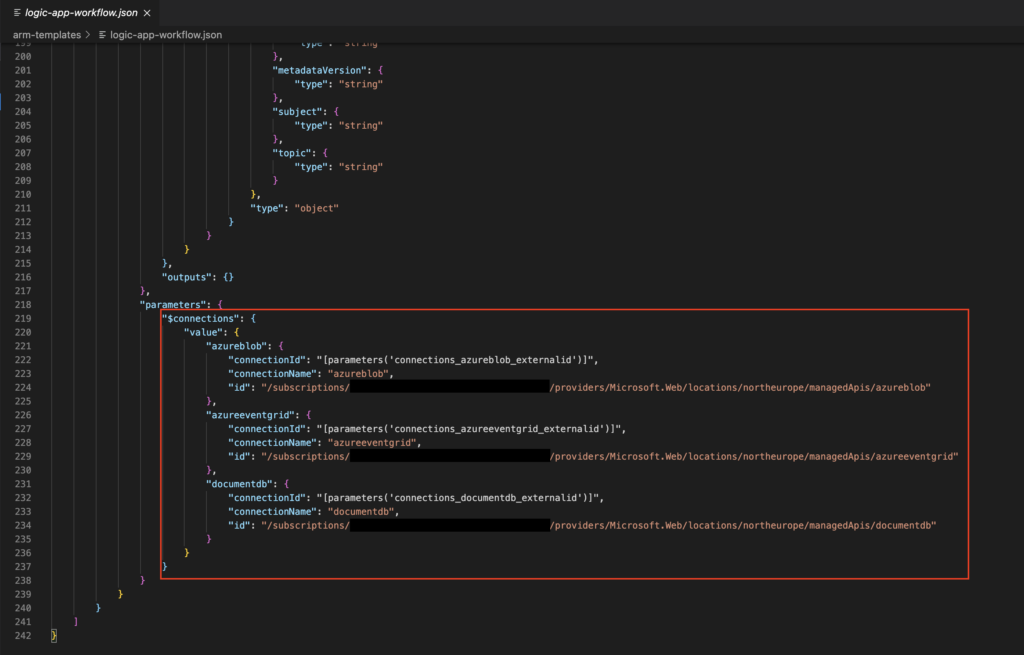1024x655 pixels.
Task: Click the final closing brace on line 242
Action: point(54,635)
